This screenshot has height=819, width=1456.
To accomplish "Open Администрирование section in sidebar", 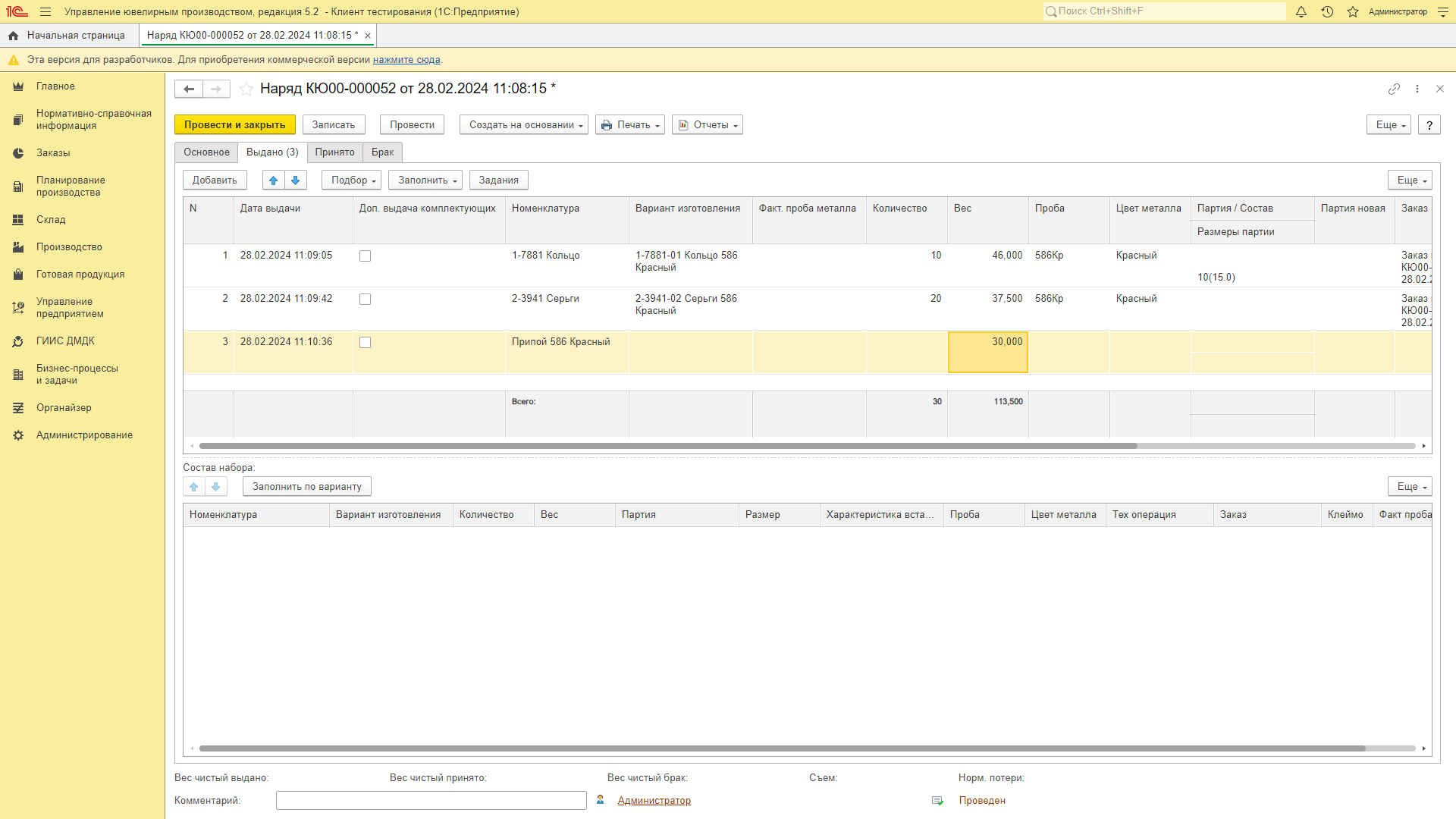I will coord(83,435).
